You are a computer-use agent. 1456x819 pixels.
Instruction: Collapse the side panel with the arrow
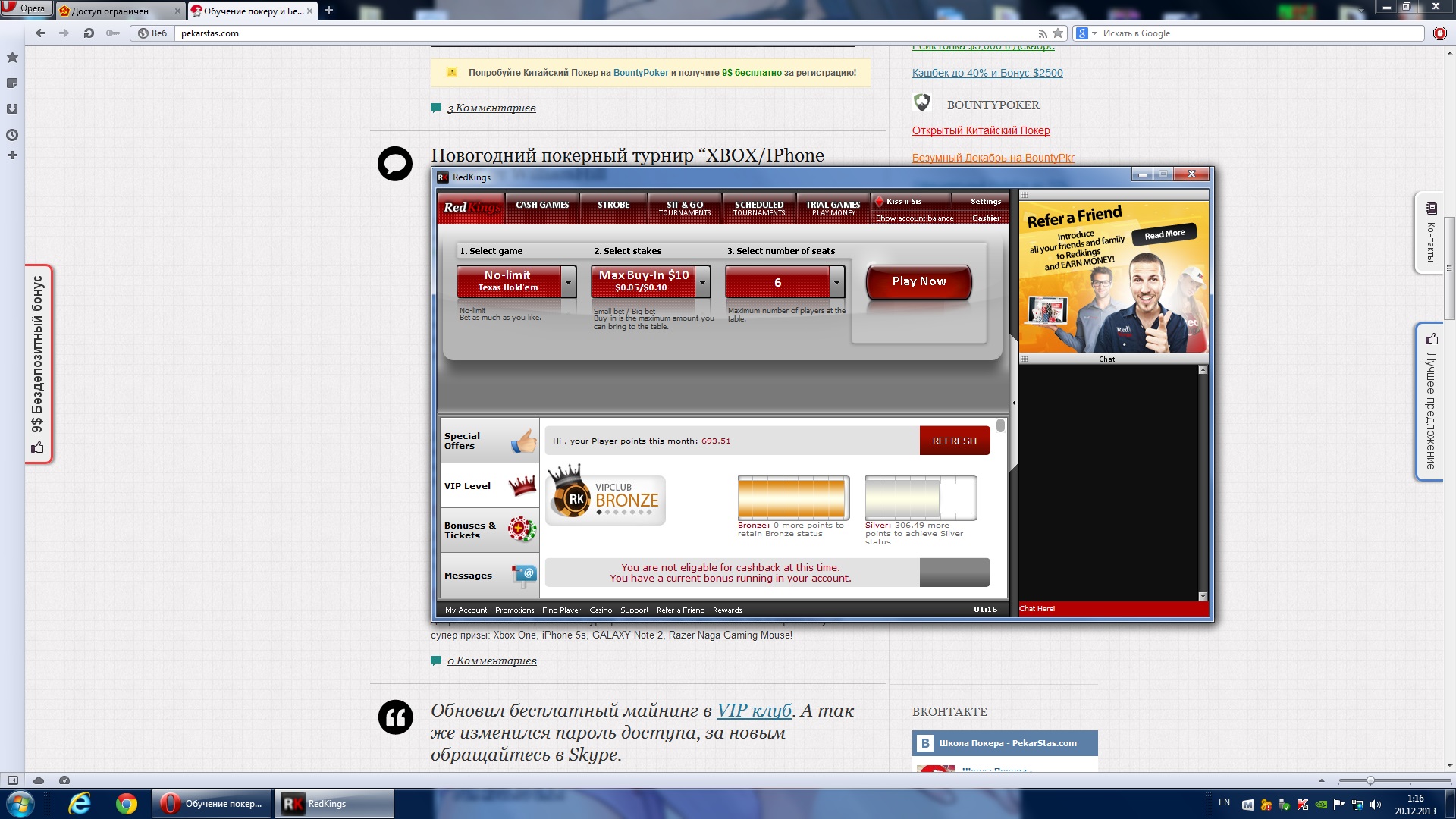click(x=1014, y=403)
